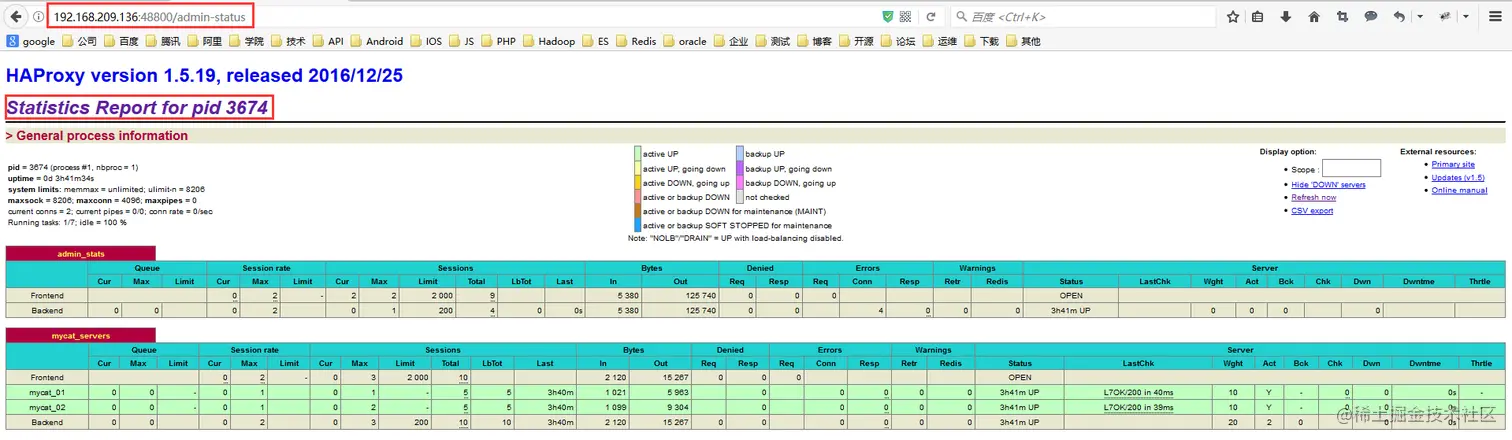Screen dimensions: 1512x440
Task: Go to the browser home icon
Action: coord(1314,17)
